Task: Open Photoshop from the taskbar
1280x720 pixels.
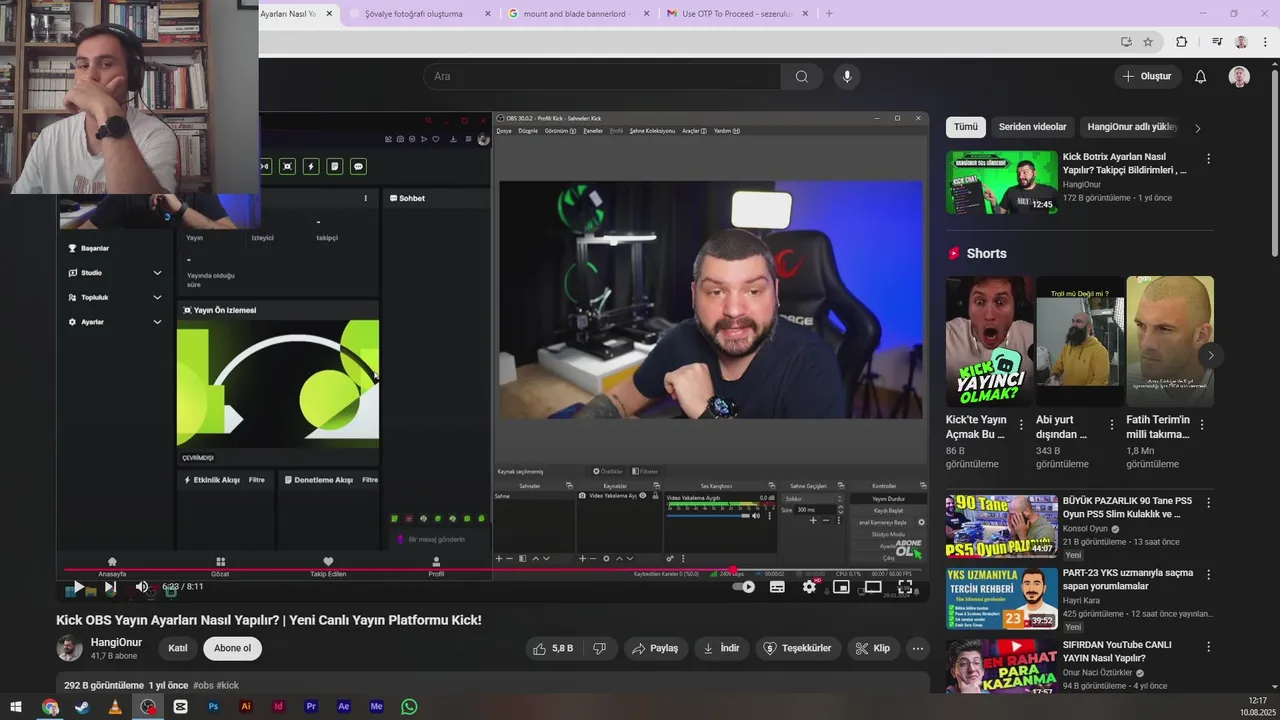Action: coord(213,706)
